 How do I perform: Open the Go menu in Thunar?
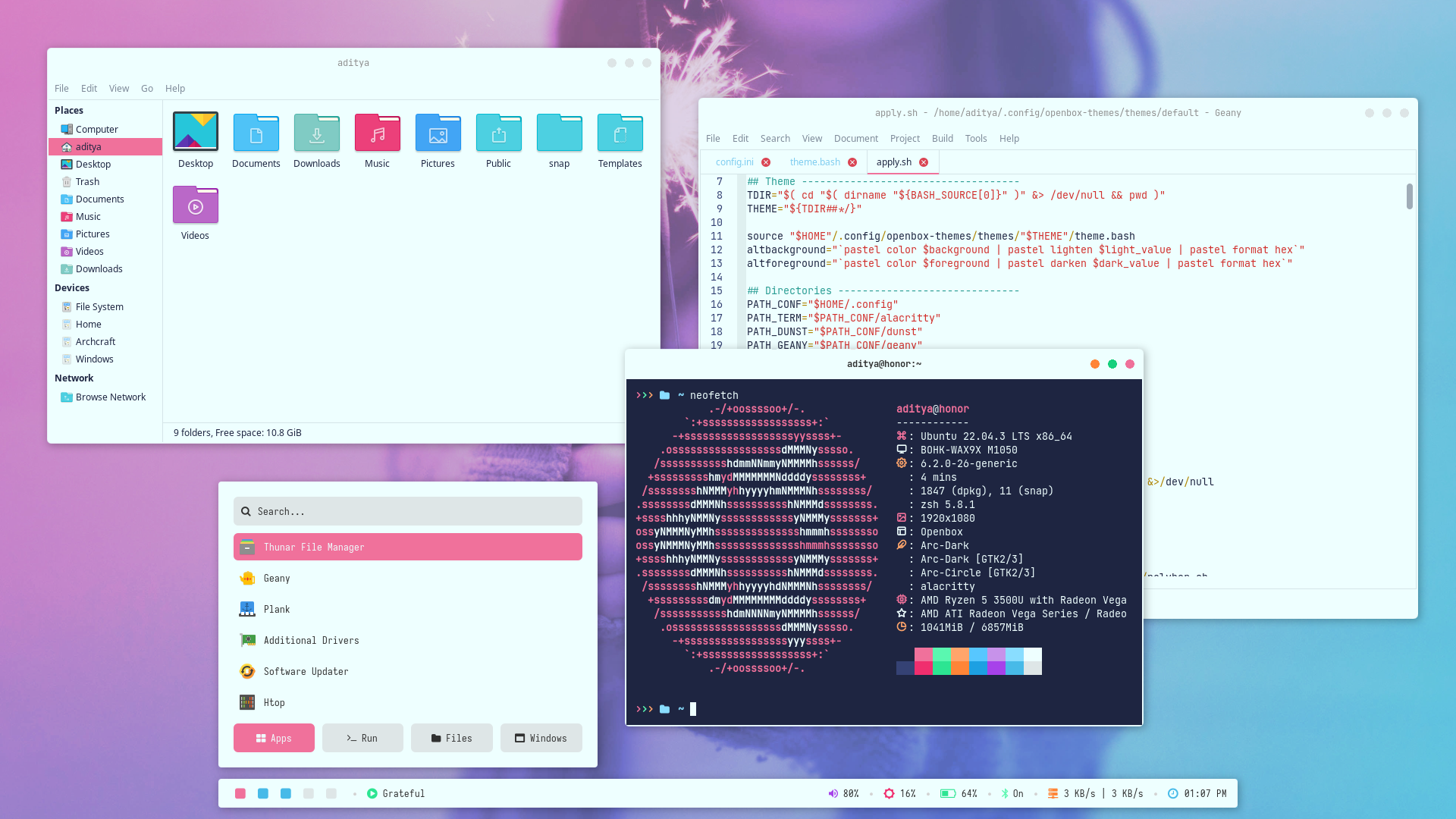[147, 89]
